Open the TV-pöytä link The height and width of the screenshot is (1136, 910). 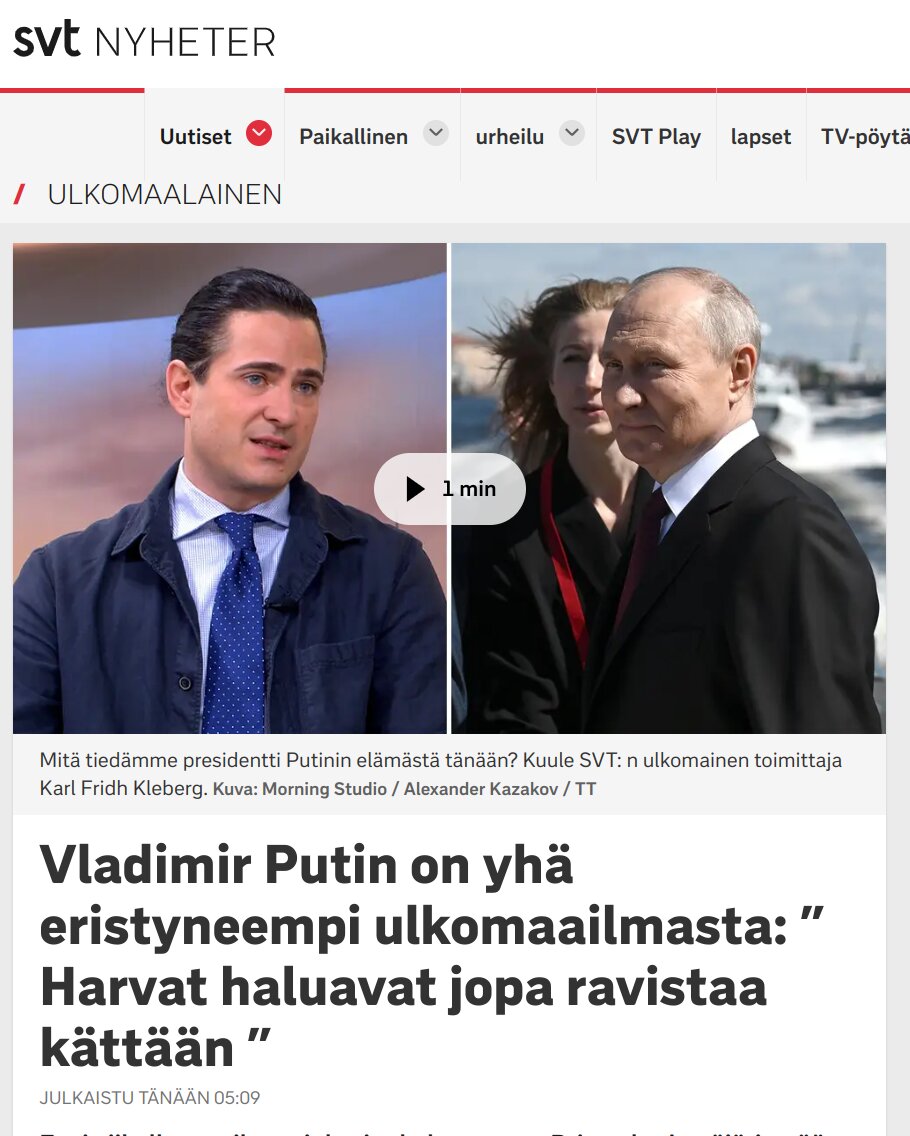tap(865, 136)
